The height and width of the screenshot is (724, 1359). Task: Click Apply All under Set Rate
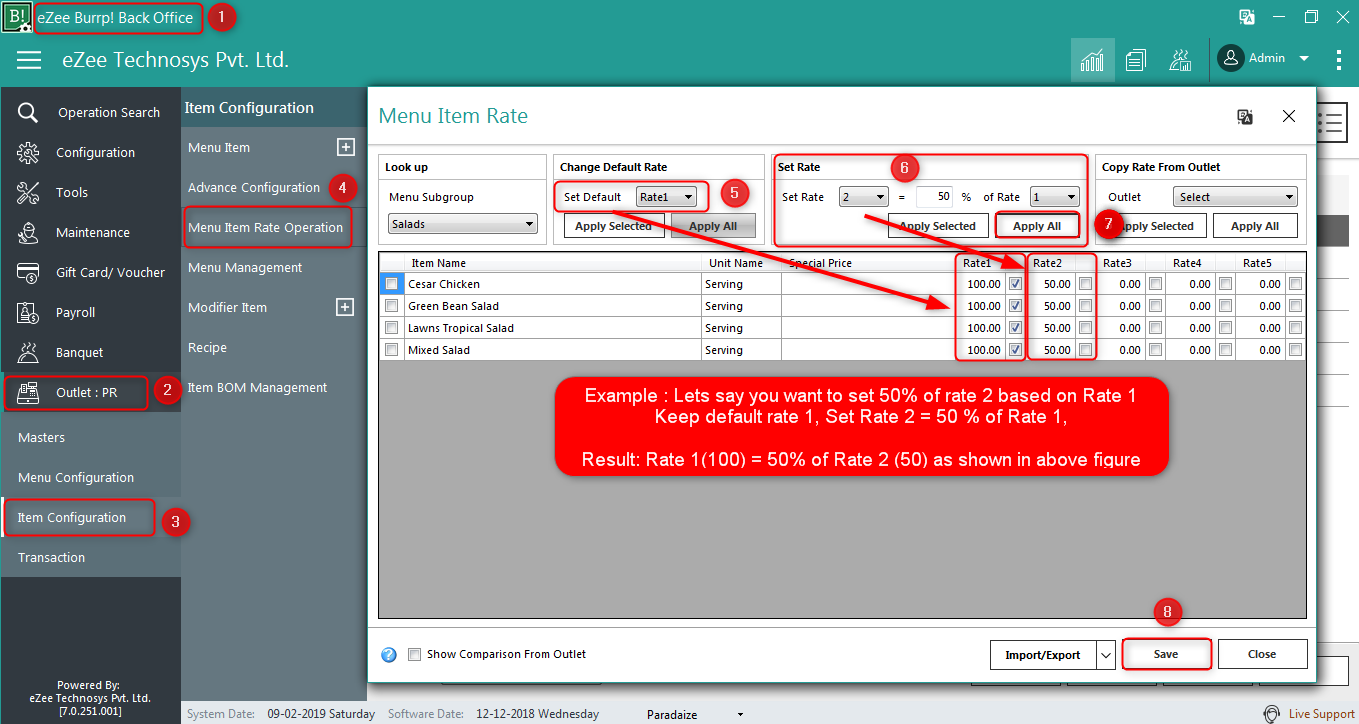pos(1037,226)
